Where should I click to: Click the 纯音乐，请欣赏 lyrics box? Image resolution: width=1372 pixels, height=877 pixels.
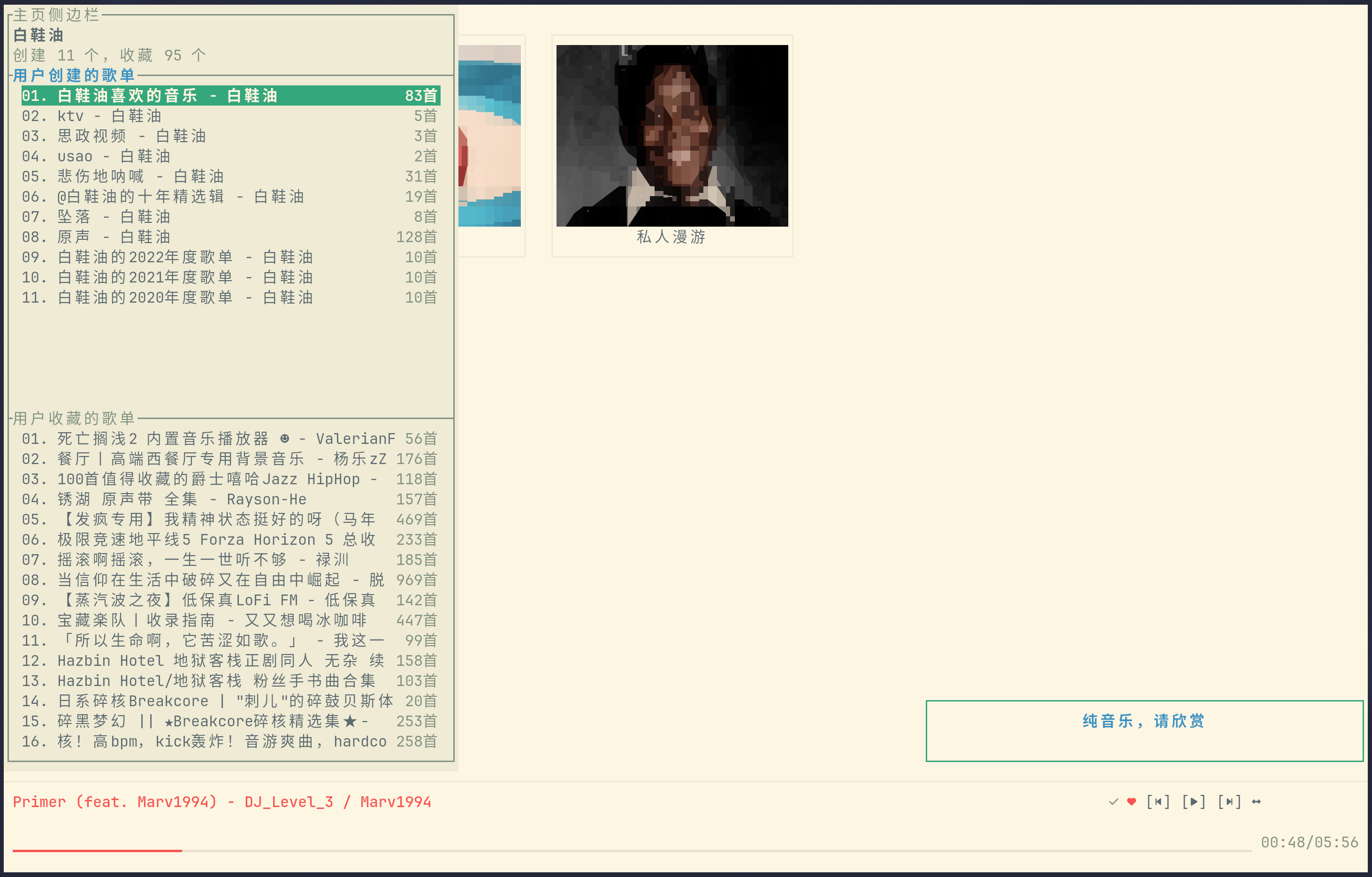click(1144, 731)
